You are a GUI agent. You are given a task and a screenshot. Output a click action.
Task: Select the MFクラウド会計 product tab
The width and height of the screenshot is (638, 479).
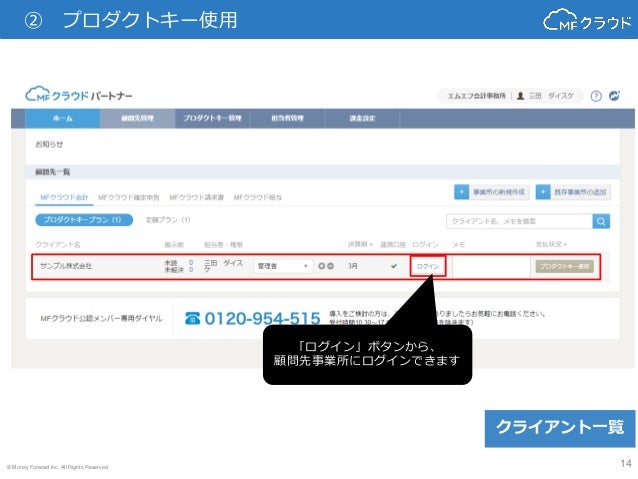click(x=64, y=197)
